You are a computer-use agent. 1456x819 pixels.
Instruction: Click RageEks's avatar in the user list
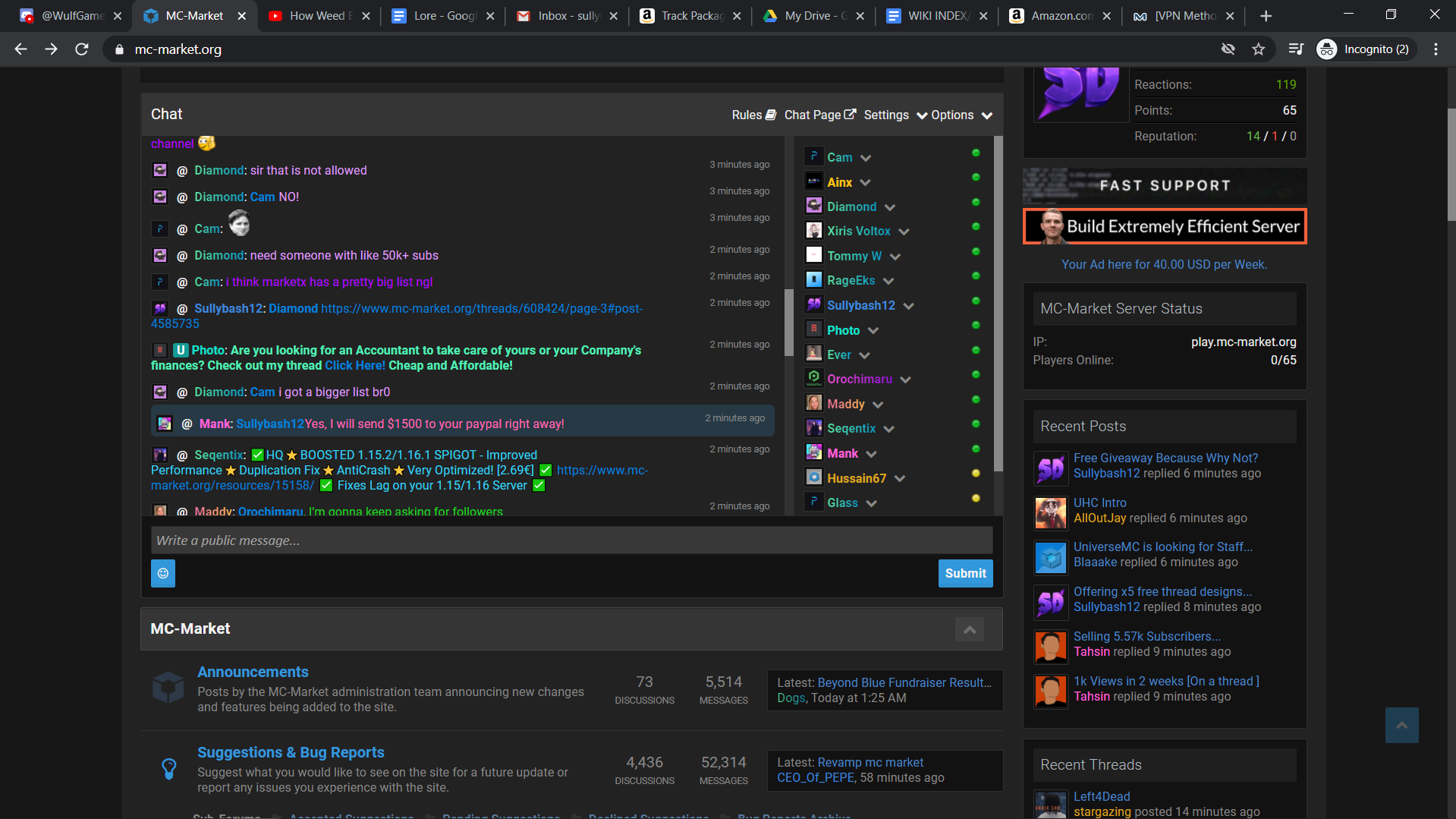813,279
